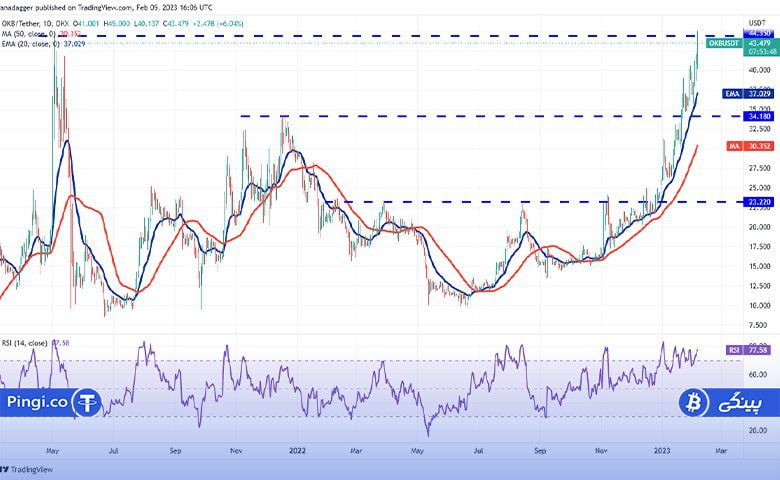Click the +2.478 (+6.04%) change value
780x480 pixels.
pos(217,23)
